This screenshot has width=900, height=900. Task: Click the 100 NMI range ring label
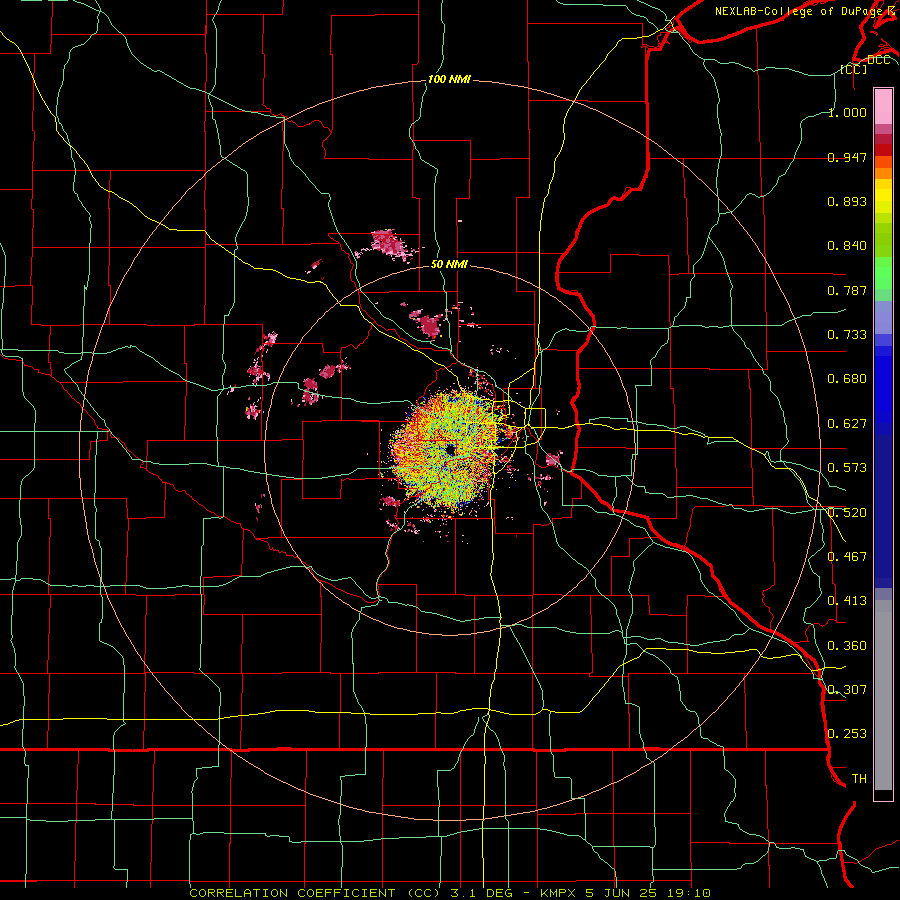pos(449,79)
